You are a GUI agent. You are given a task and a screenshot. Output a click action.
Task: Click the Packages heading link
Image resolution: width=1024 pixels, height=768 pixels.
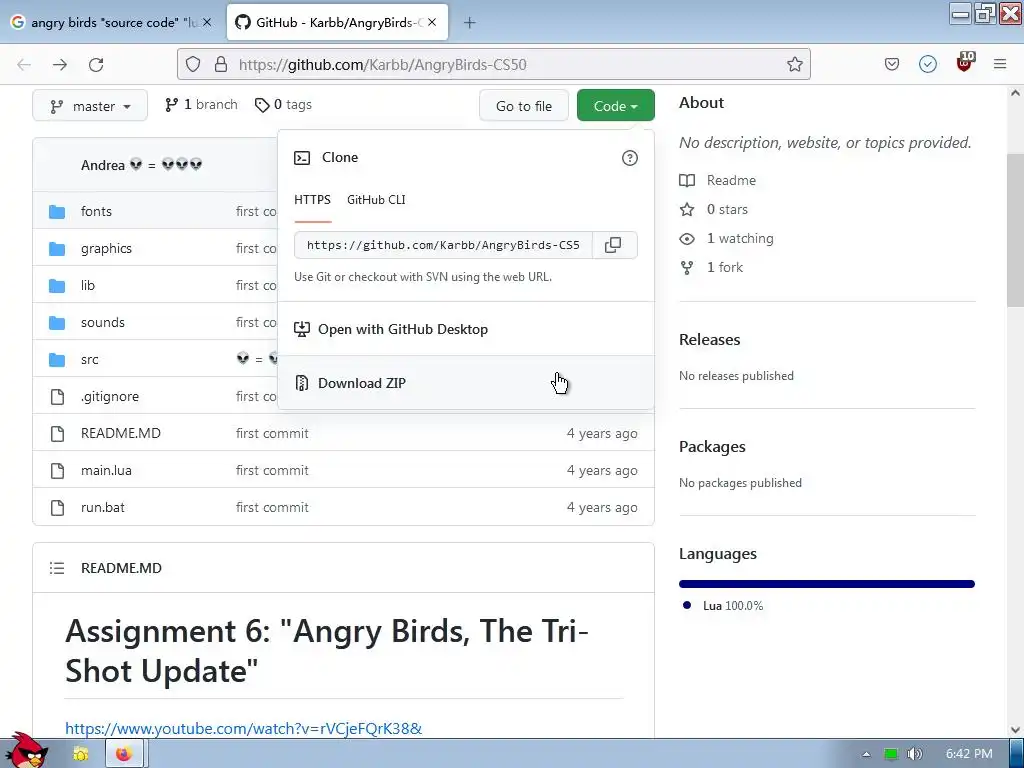(x=712, y=447)
